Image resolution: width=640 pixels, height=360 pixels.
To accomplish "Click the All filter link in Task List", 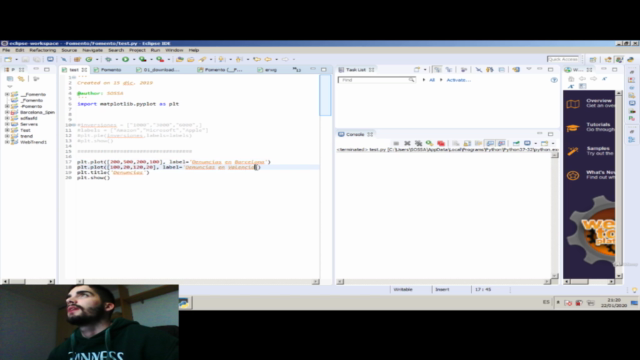I will [432, 80].
